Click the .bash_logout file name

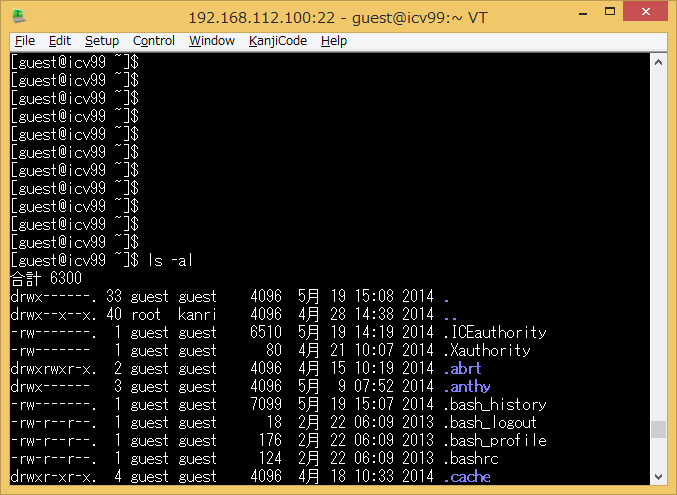[490, 422]
